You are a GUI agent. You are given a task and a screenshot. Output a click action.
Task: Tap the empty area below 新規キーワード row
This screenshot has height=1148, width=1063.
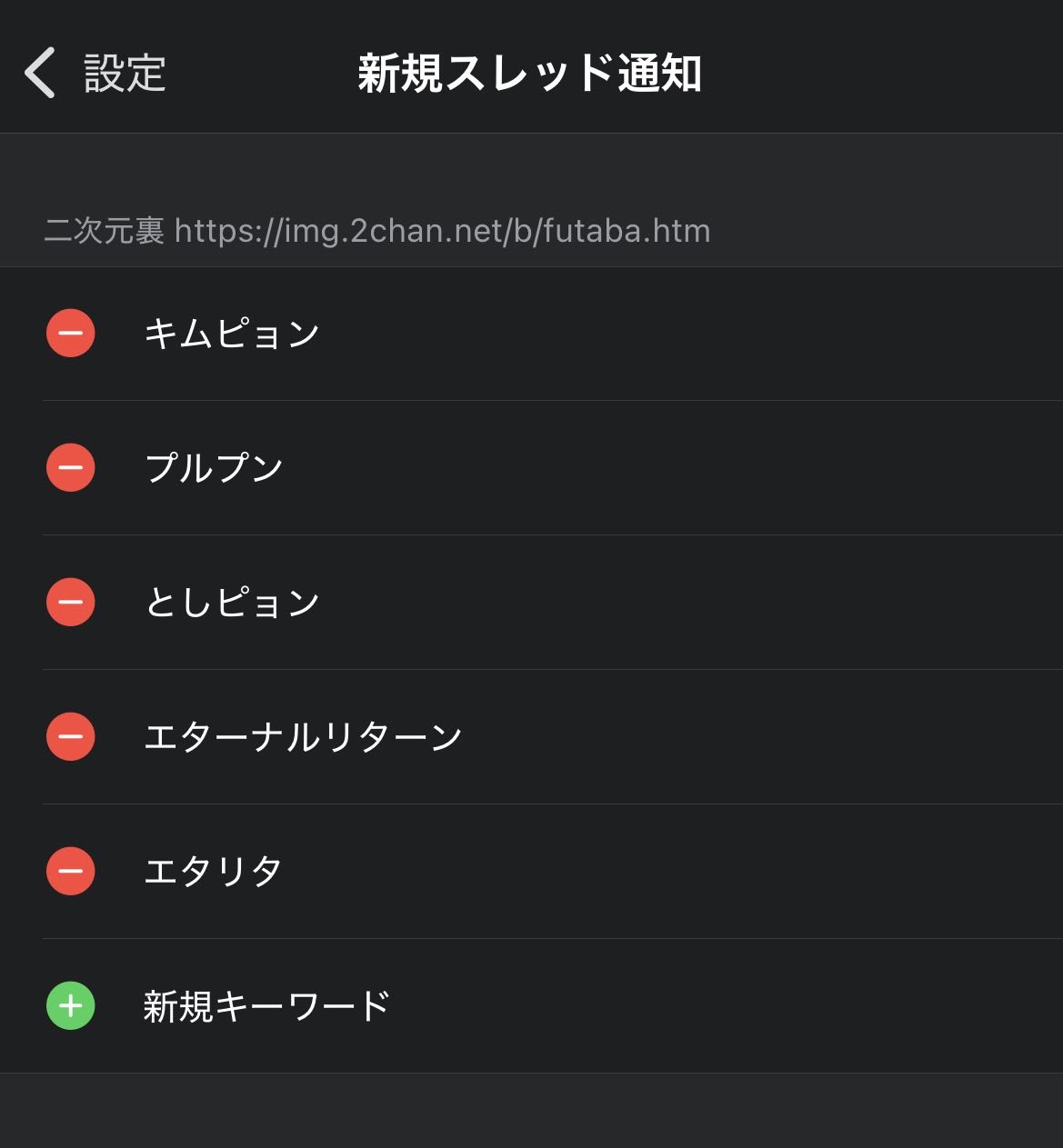[x=531, y=1111]
